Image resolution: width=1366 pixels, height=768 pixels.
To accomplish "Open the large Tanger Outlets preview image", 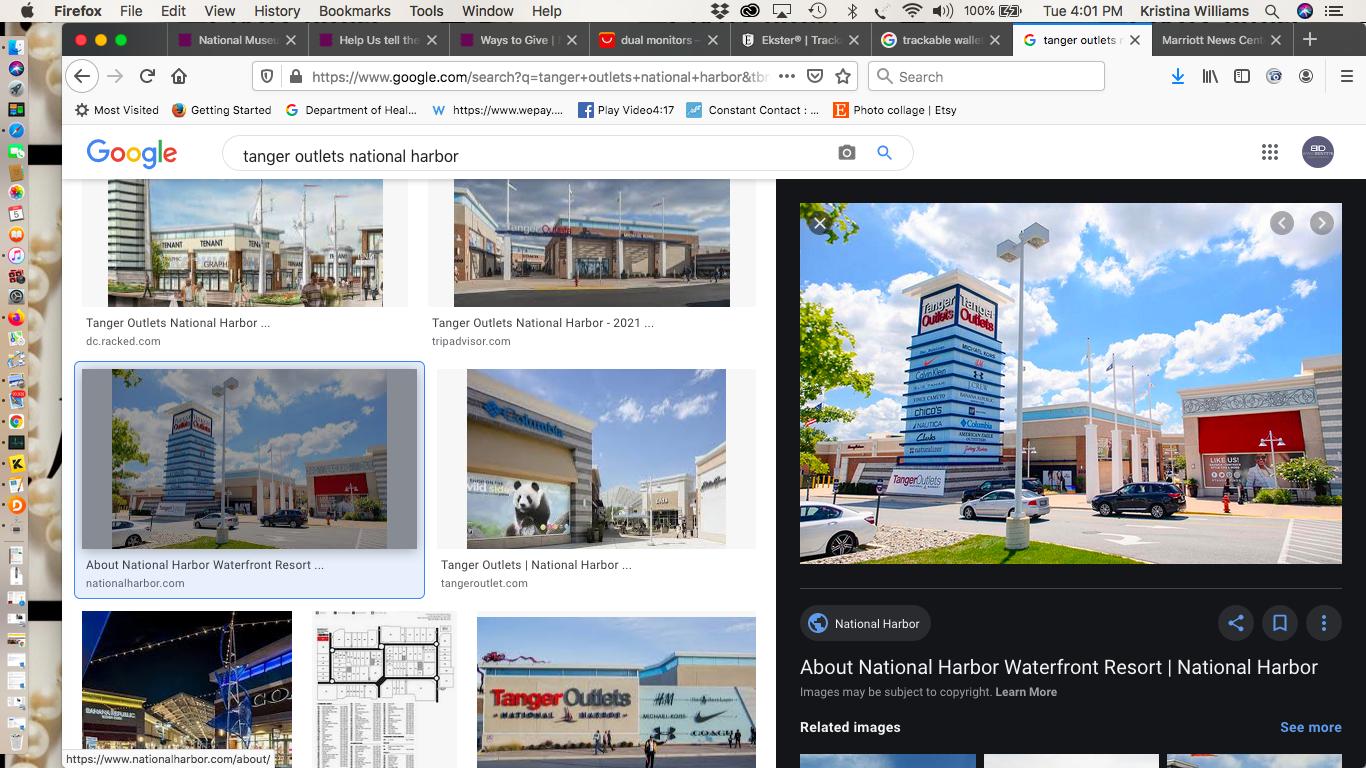I will 1070,383.
